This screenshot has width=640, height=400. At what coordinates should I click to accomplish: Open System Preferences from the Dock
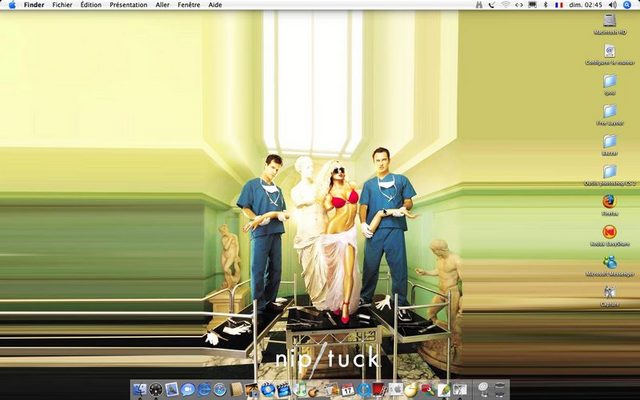(x=396, y=389)
